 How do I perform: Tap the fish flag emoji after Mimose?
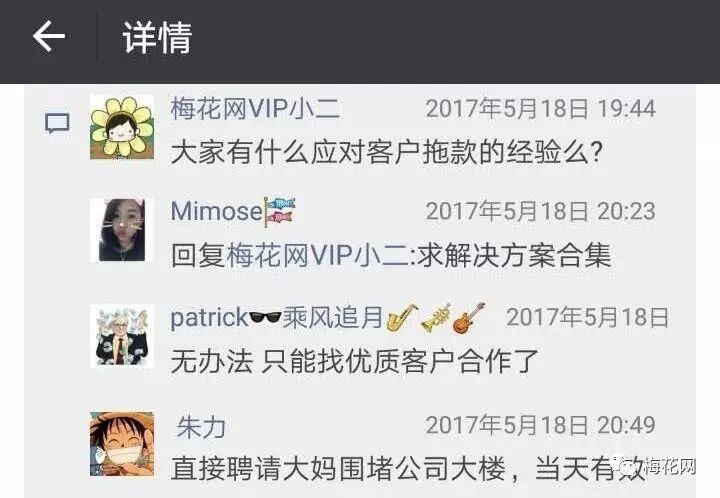pyautogui.click(x=280, y=211)
